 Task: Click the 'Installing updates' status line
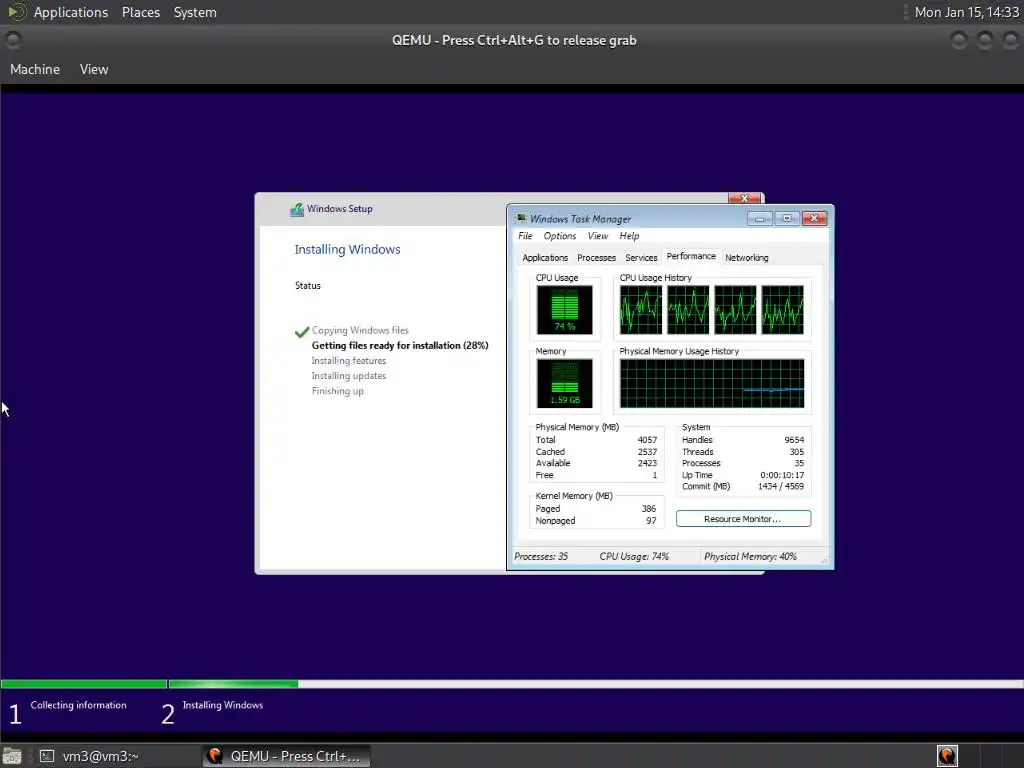[349, 376]
